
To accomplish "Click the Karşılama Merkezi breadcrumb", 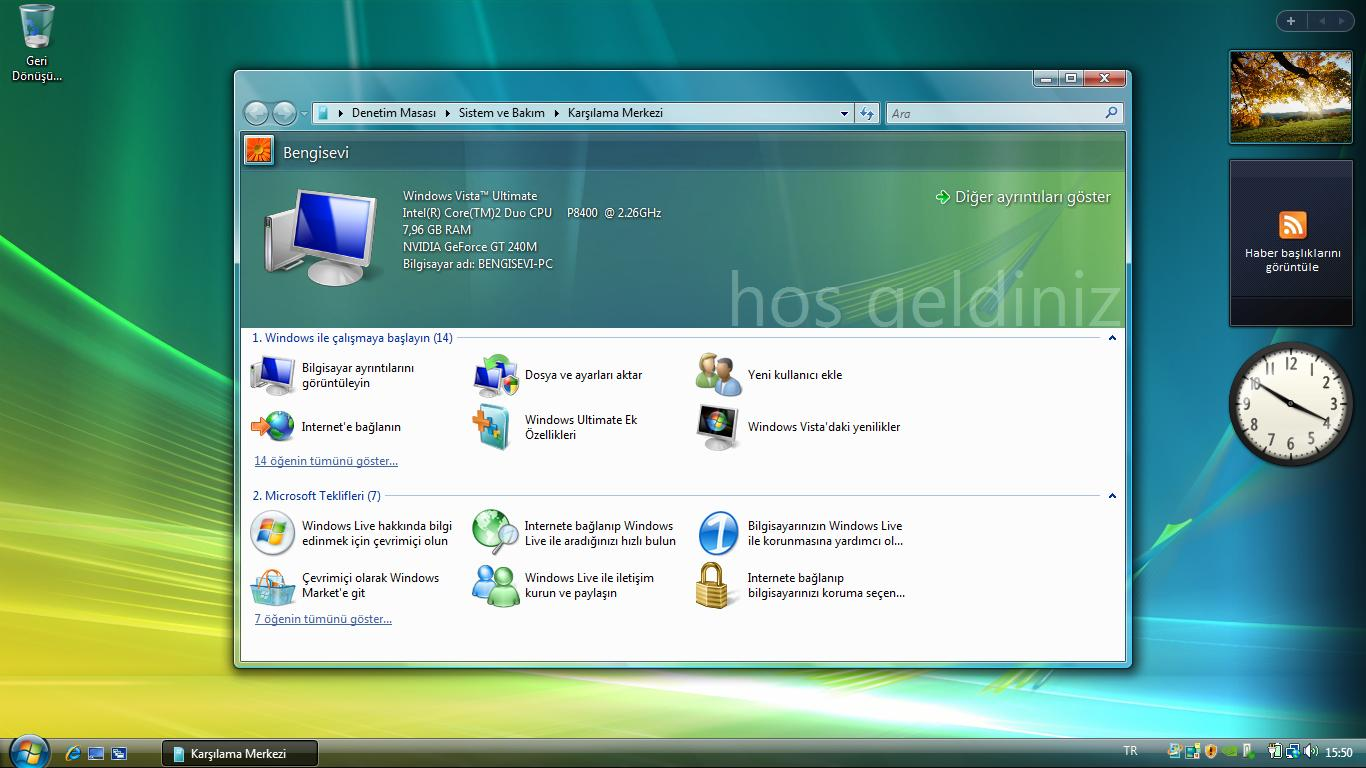I will click(x=615, y=113).
